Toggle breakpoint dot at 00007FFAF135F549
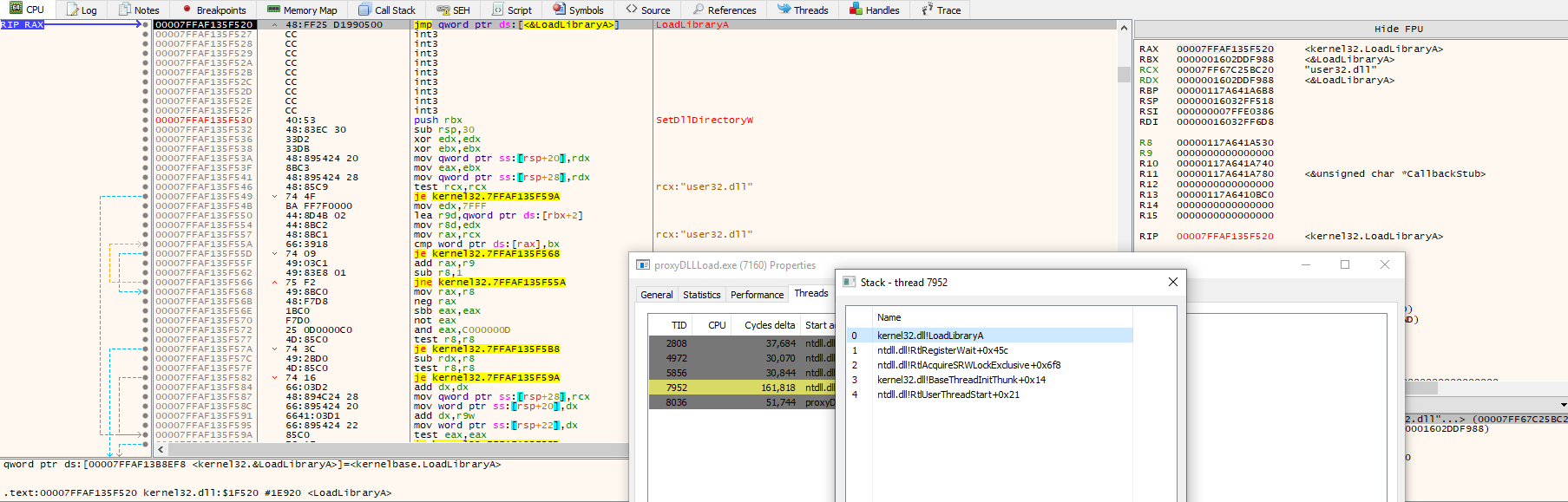Image resolution: width=1568 pixels, height=502 pixels. tap(145, 197)
